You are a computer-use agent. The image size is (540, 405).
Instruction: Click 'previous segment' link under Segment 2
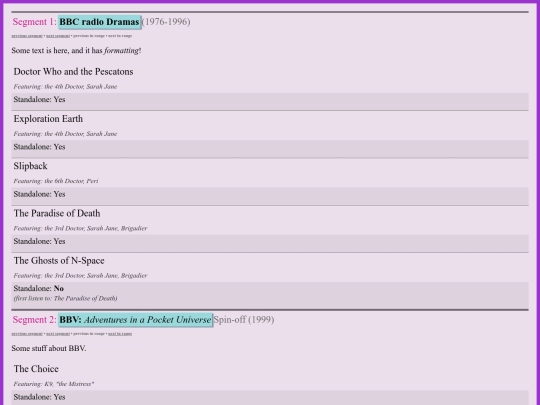pos(27,334)
